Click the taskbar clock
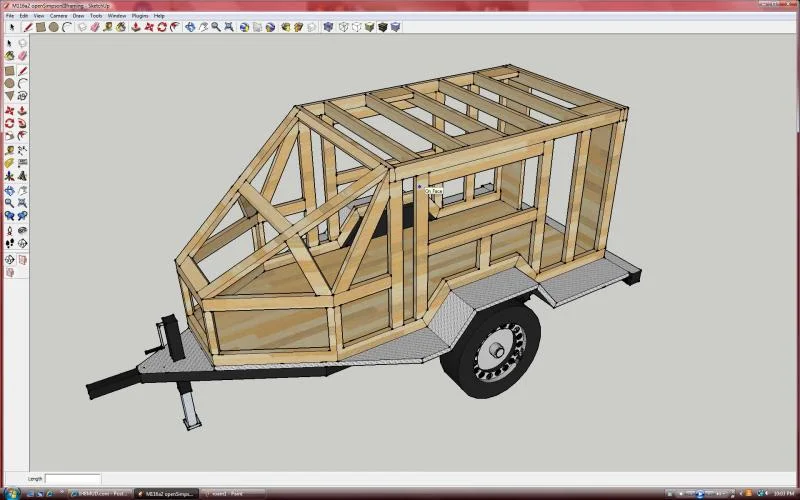This screenshot has height=500, width=800. click(784, 493)
